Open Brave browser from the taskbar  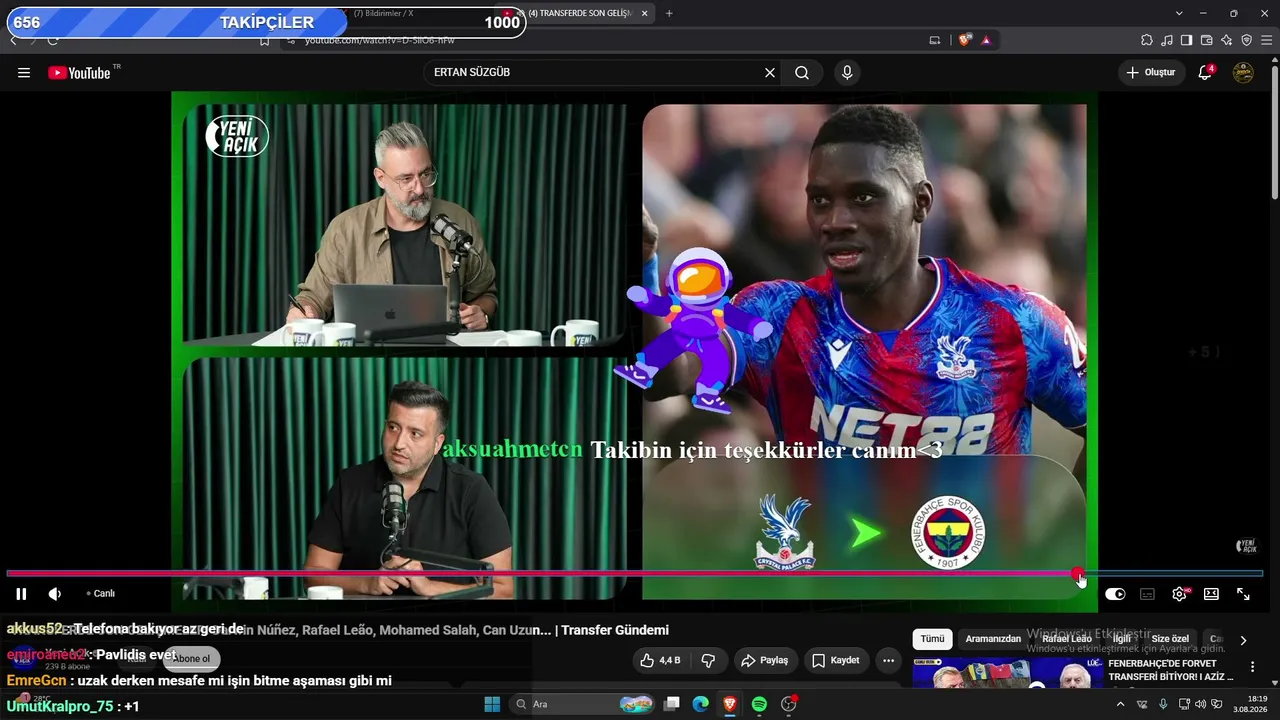coord(730,704)
